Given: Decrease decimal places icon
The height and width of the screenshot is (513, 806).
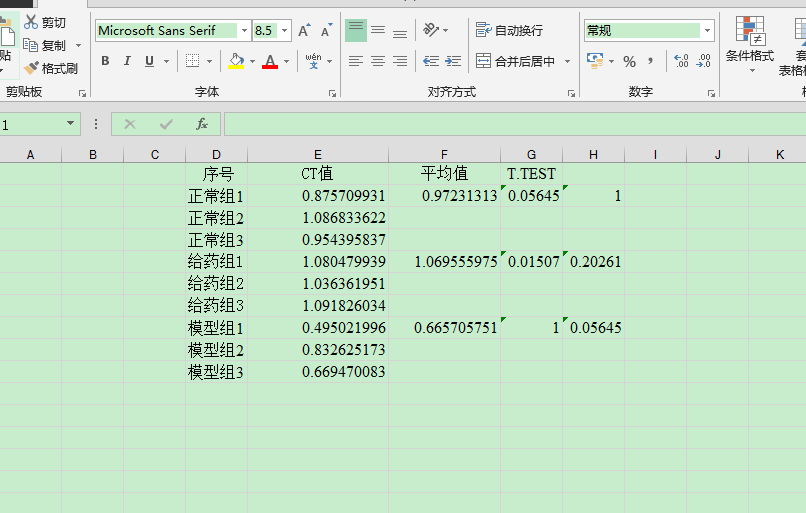Looking at the screenshot, I should (x=703, y=61).
